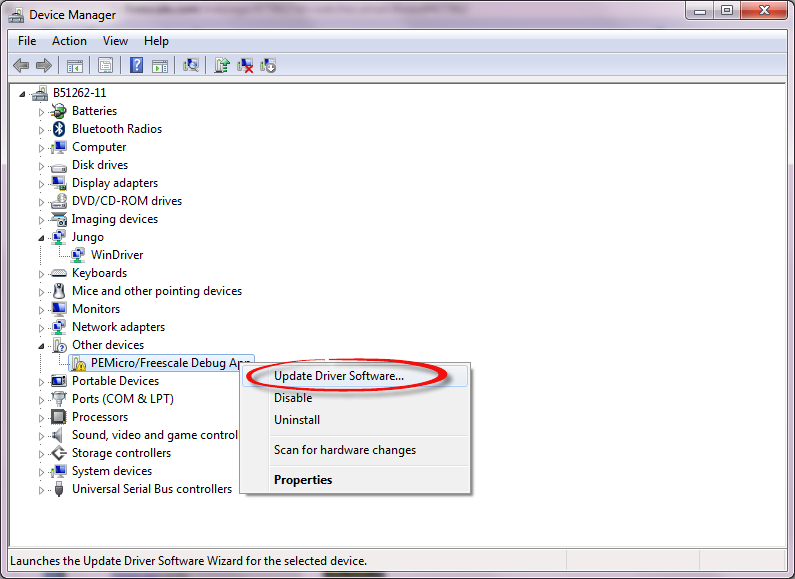Click the DVD/CD-ROM drives icon
The width and height of the screenshot is (795, 579).
point(59,201)
